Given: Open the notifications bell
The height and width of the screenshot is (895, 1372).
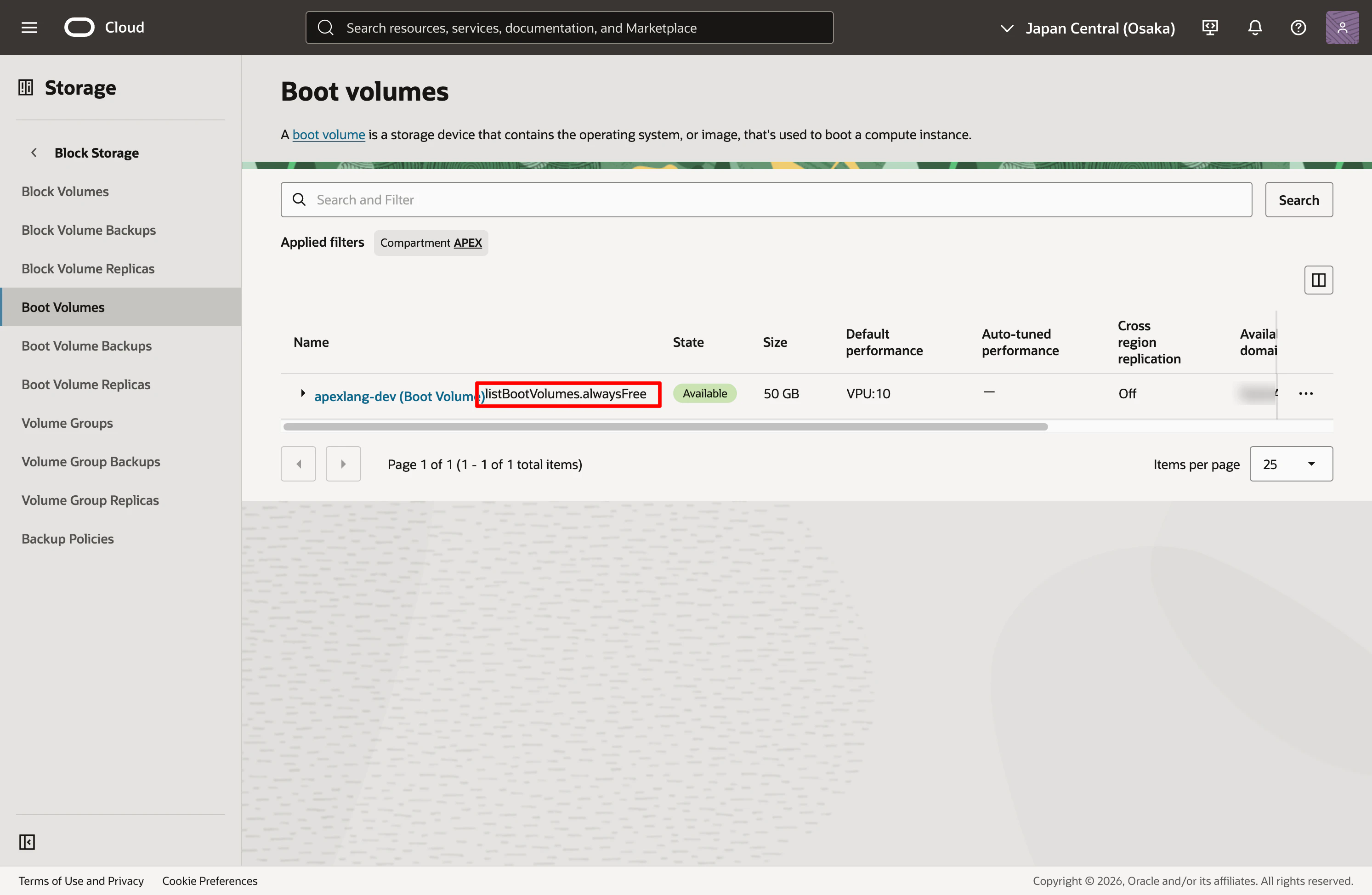Looking at the screenshot, I should click(x=1255, y=28).
